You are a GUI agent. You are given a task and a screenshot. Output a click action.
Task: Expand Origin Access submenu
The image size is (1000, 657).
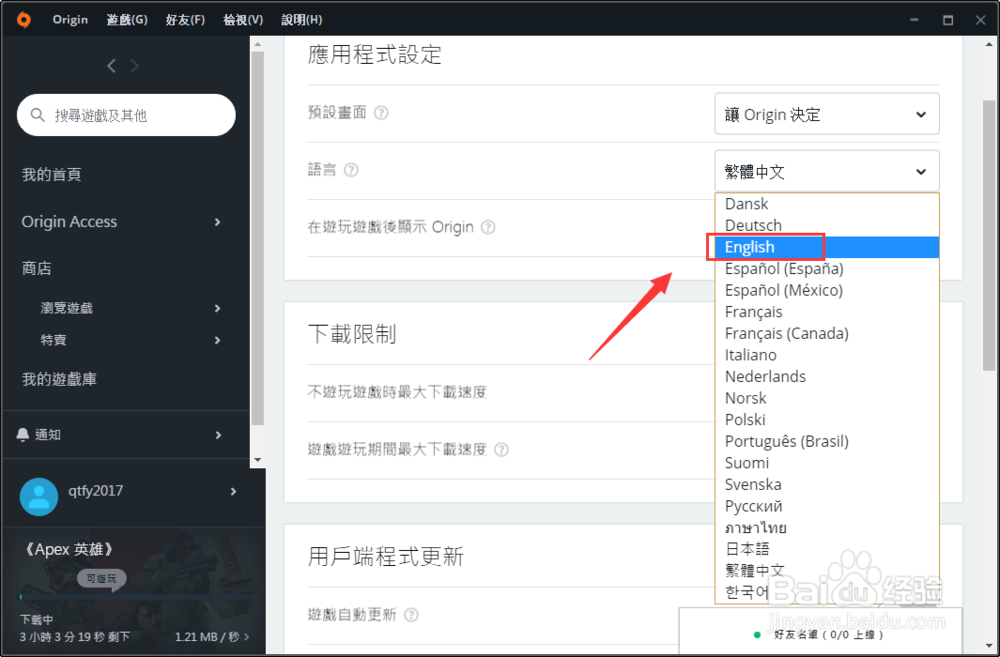217,222
